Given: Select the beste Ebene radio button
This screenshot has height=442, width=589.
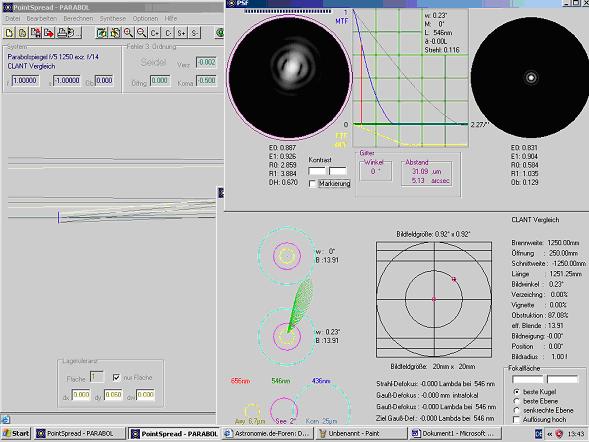Looking at the screenshot, I should pos(516,401).
